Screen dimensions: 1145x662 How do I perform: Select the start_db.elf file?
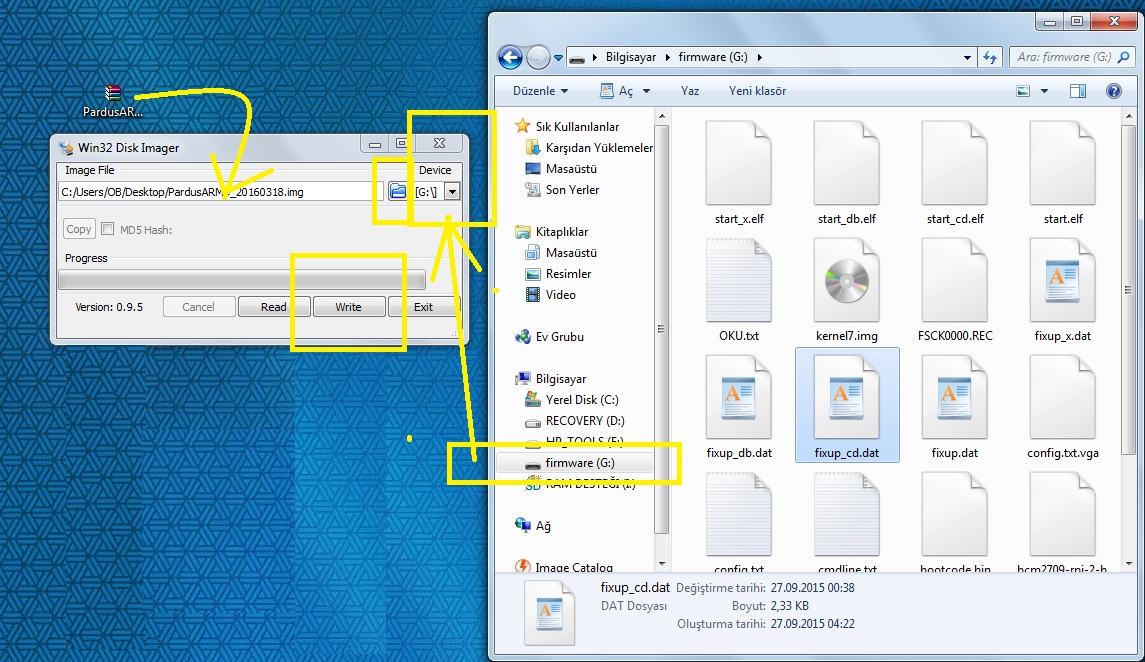pos(847,174)
